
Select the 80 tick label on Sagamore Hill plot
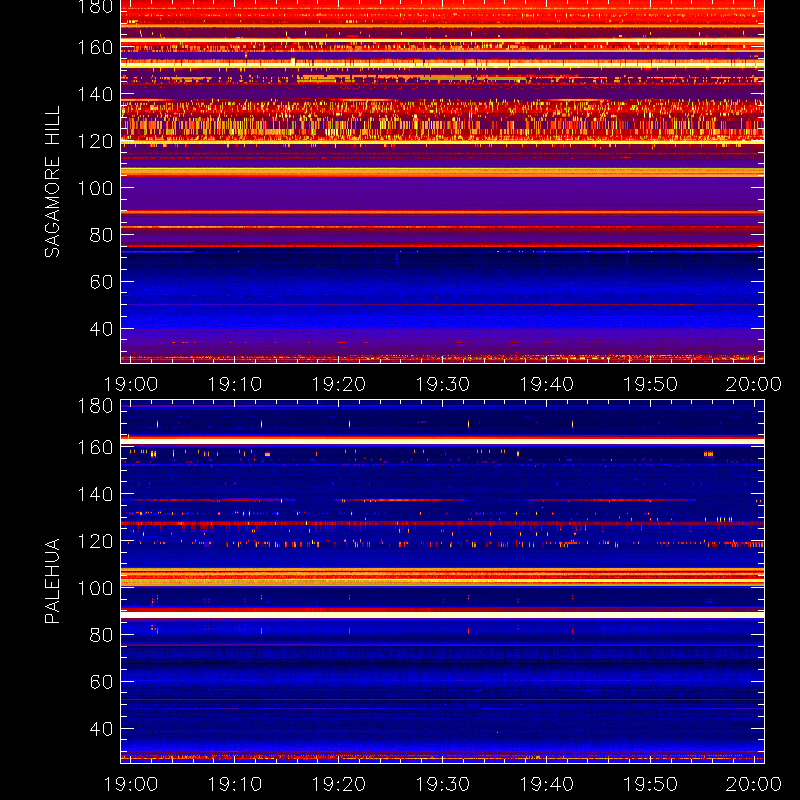click(x=102, y=235)
